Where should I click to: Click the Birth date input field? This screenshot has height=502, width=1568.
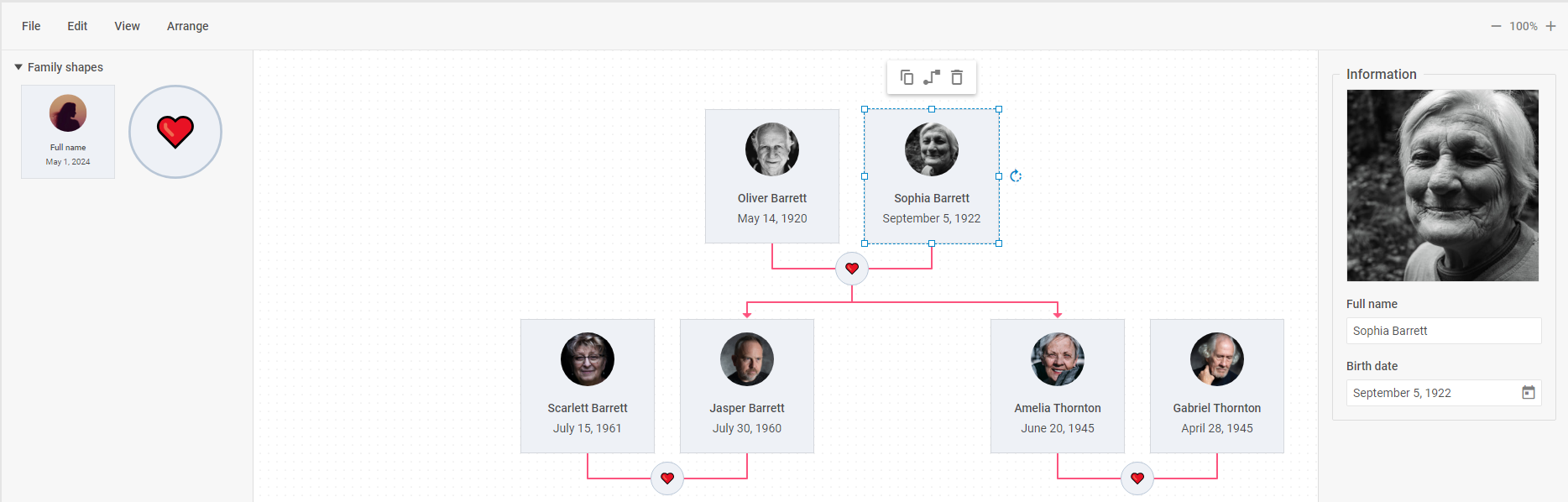pos(1432,393)
